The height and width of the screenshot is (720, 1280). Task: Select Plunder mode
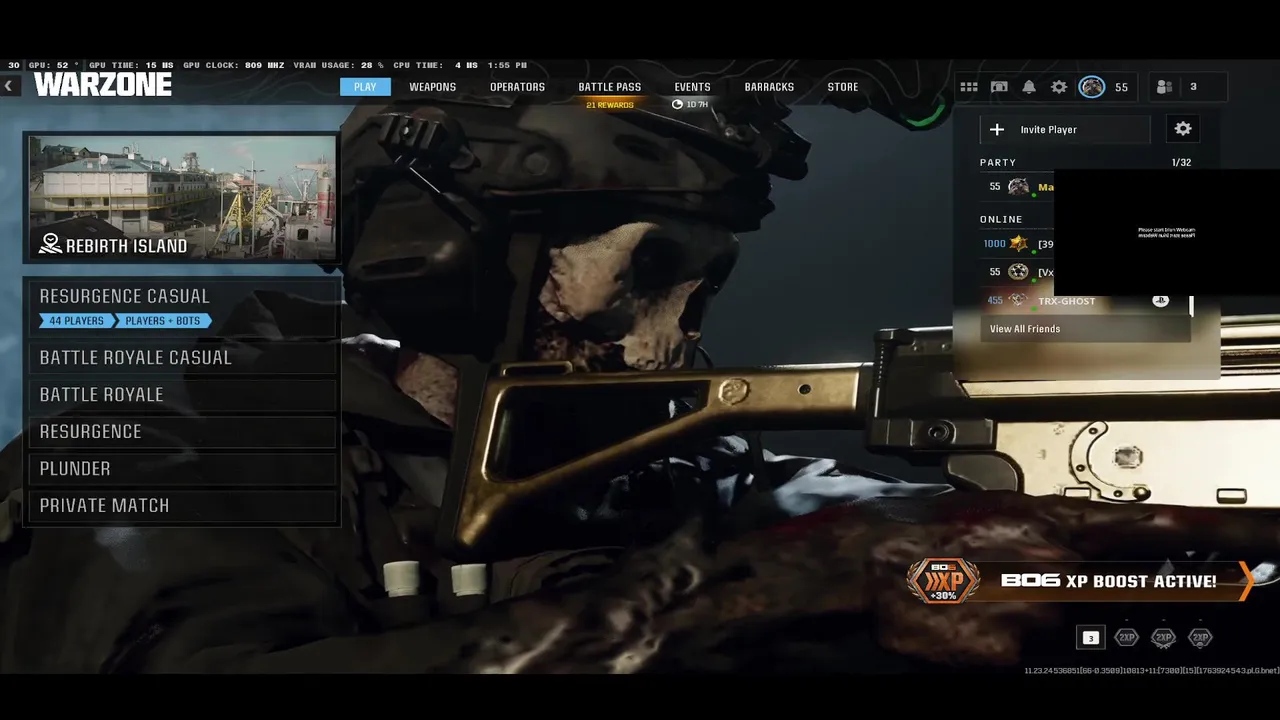coord(182,468)
